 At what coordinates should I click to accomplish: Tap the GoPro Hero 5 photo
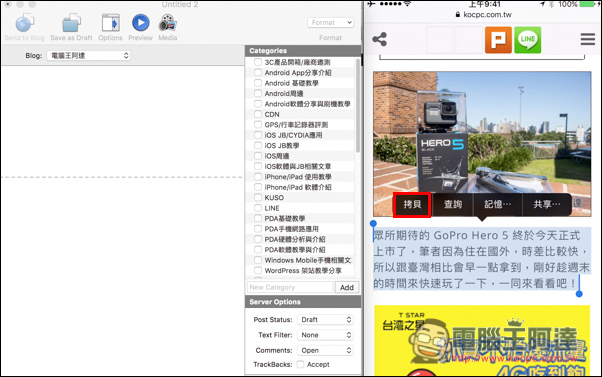click(x=482, y=144)
